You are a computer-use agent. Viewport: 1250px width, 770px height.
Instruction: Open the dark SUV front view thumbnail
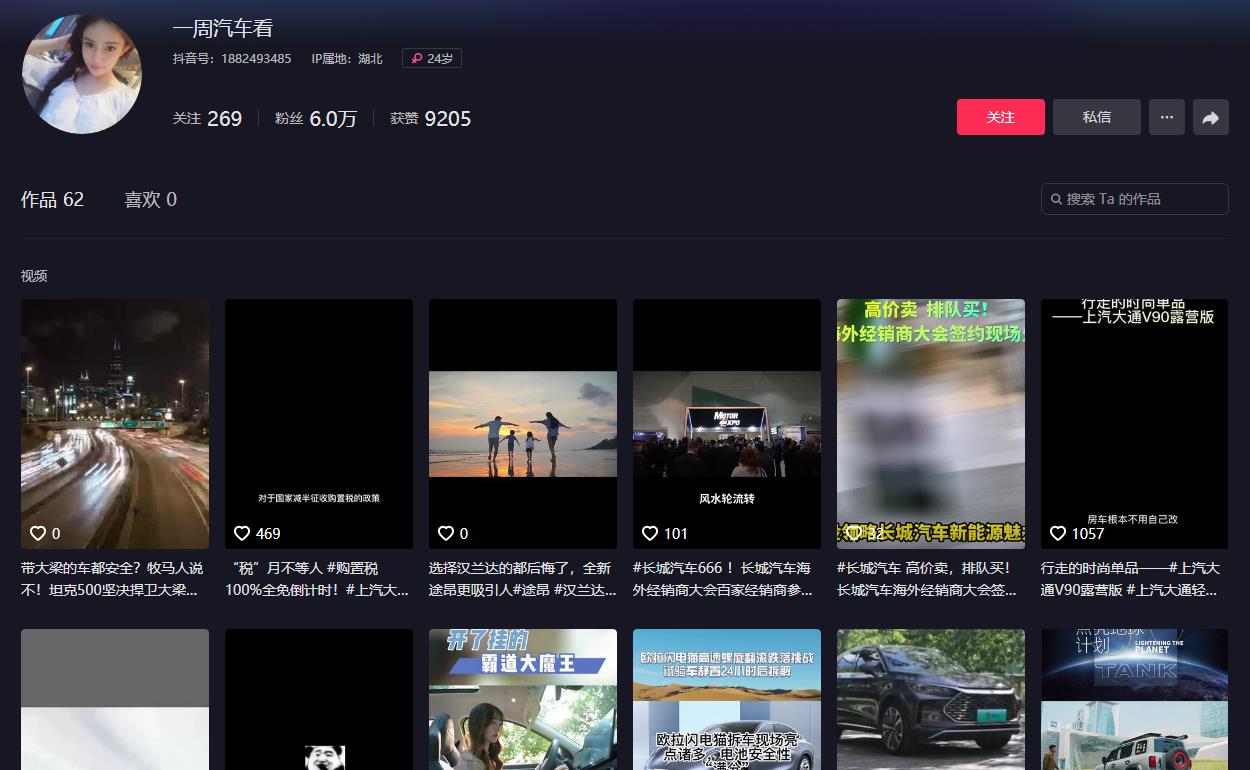931,699
